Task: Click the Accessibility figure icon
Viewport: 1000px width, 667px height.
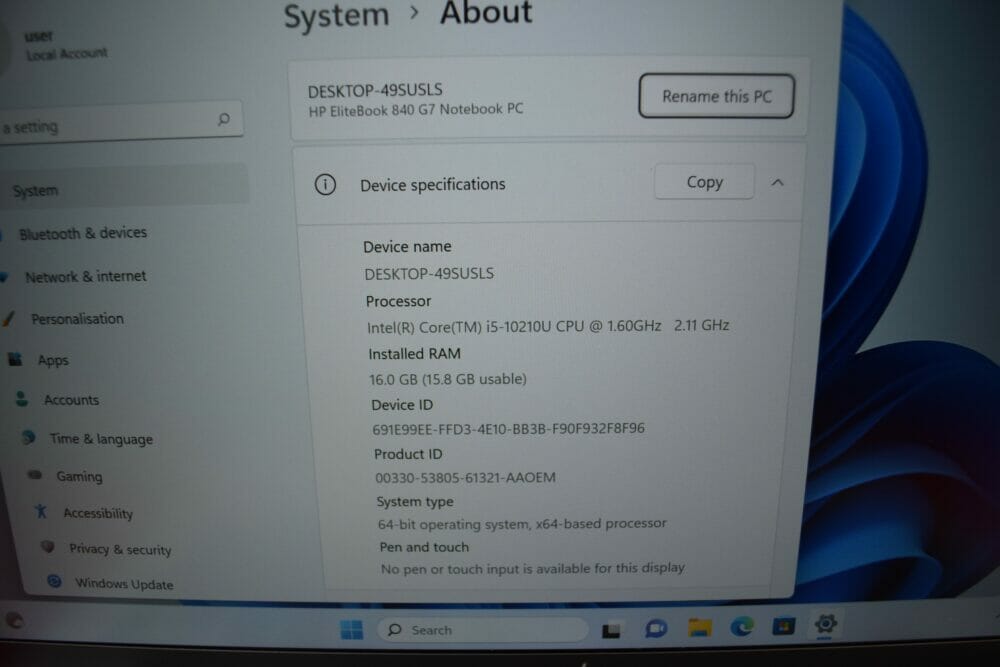Action: (x=41, y=511)
